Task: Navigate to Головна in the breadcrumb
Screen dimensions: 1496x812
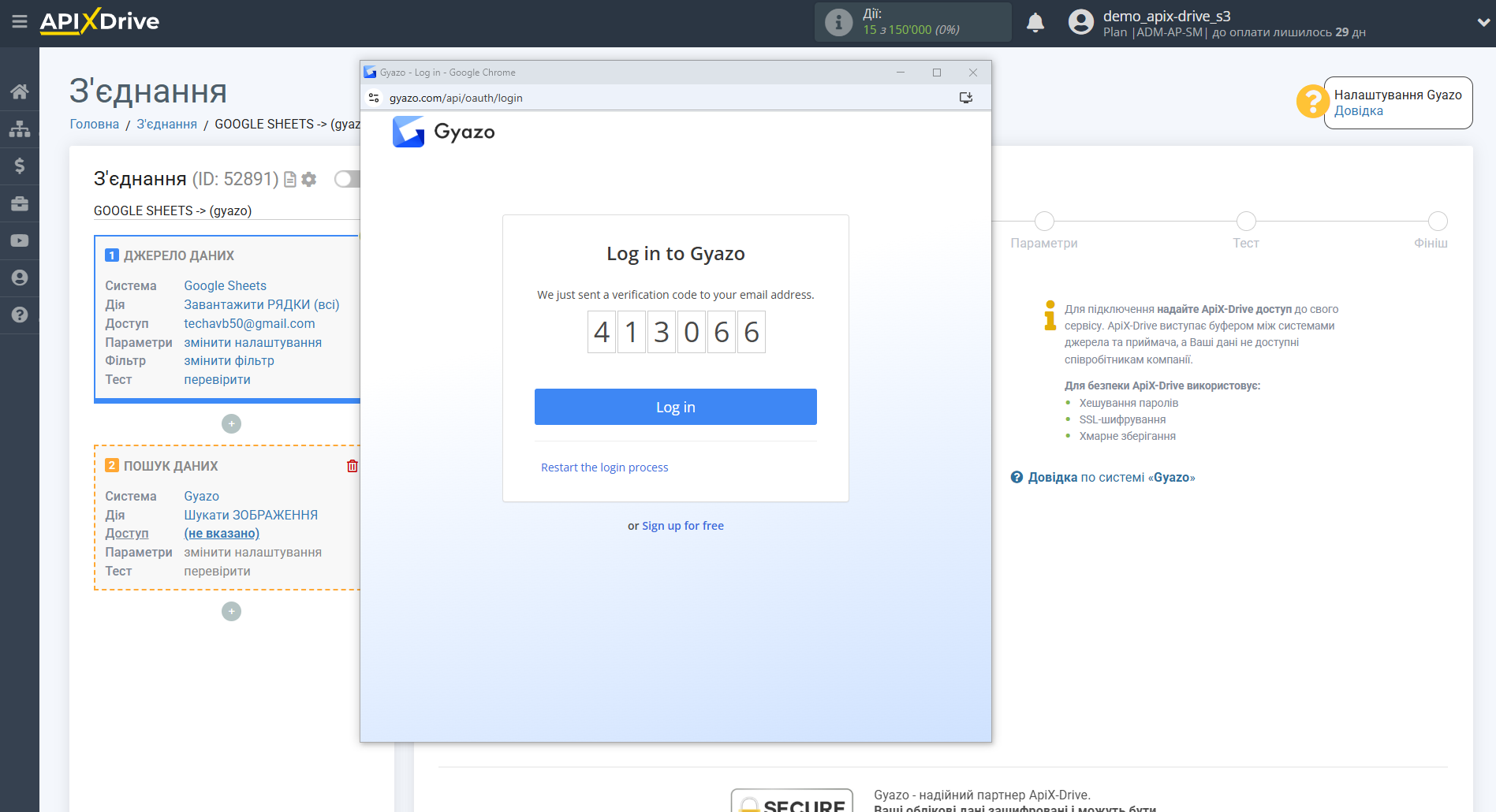Action: 94,124
